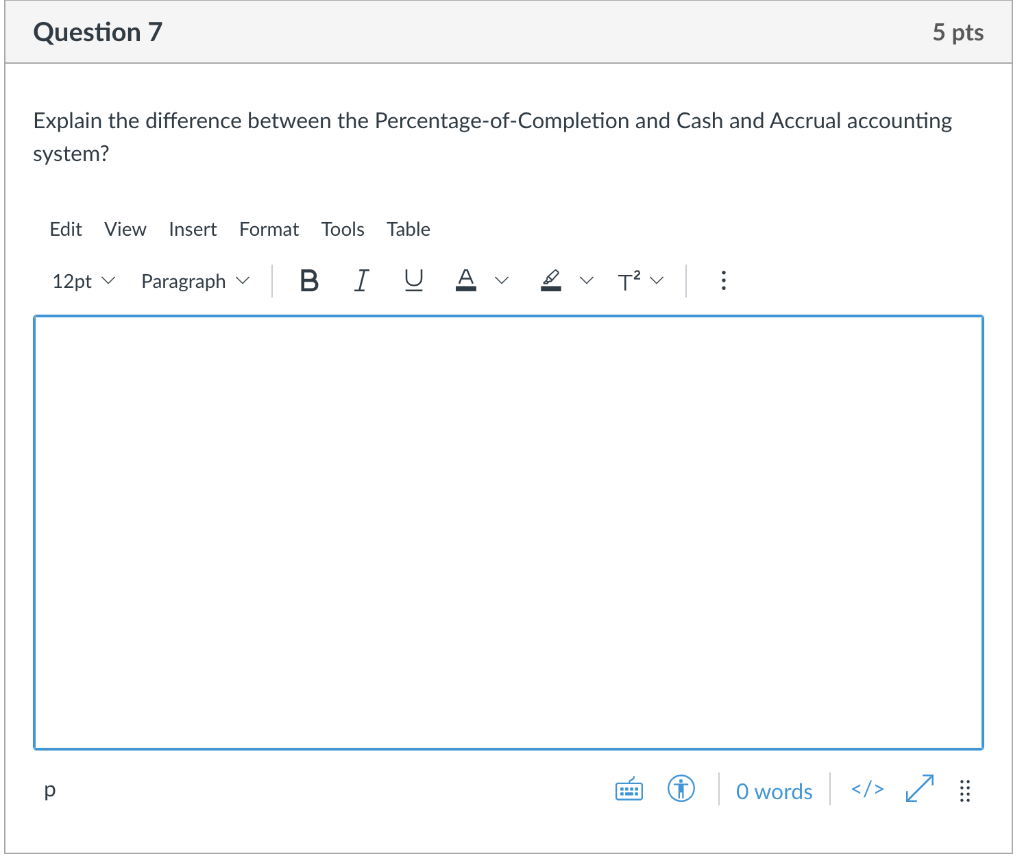Screen dimensions: 1024x865
Task: Open the View menu
Action: point(125,230)
